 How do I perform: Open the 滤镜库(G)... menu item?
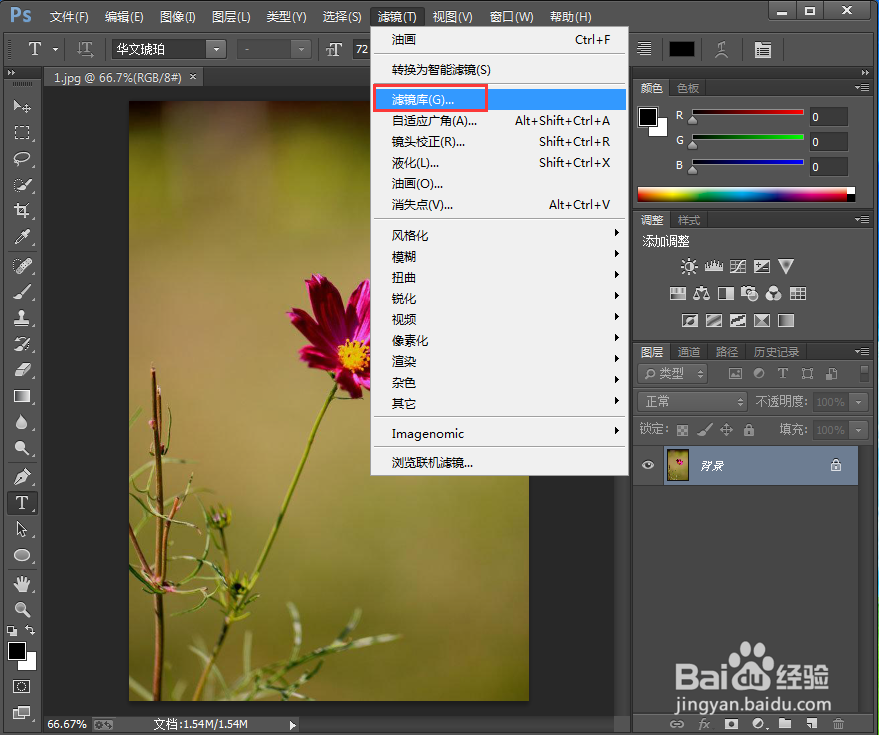click(499, 100)
